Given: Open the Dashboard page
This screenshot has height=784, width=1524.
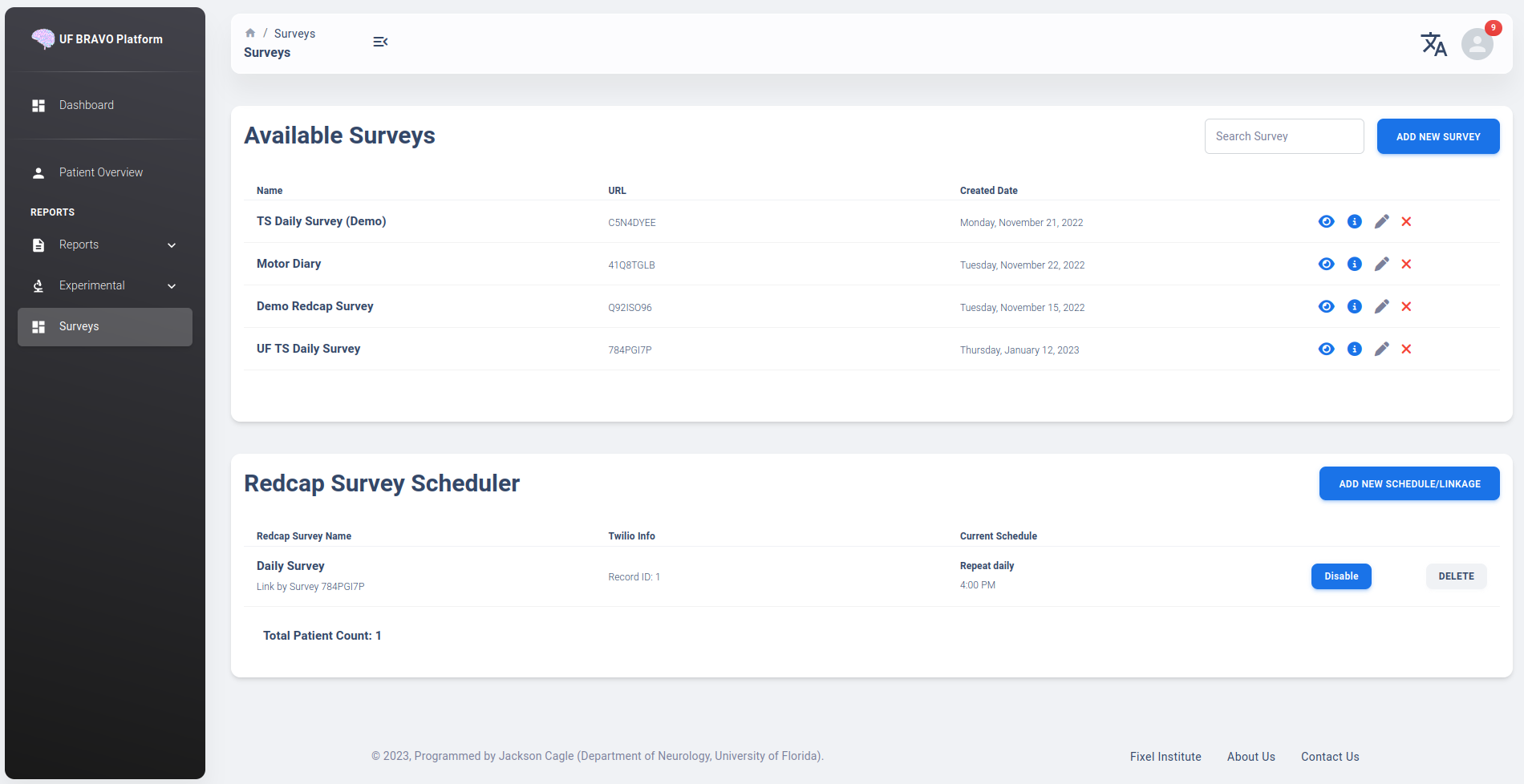Looking at the screenshot, I should [87, 106].
